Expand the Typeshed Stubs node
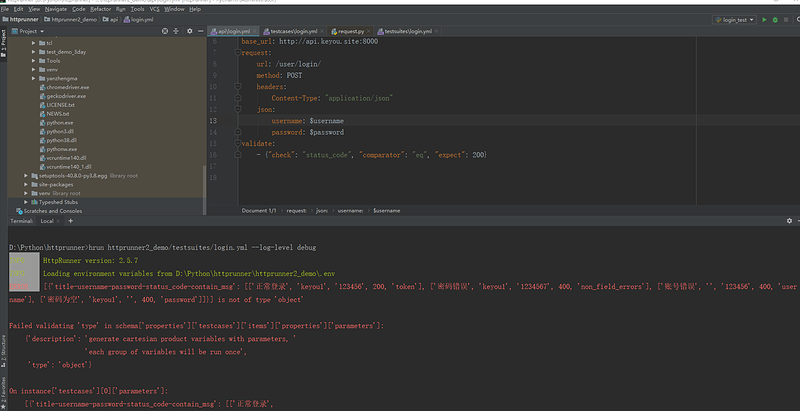Viewport: 800px width, 411px height. coord(26,202)
